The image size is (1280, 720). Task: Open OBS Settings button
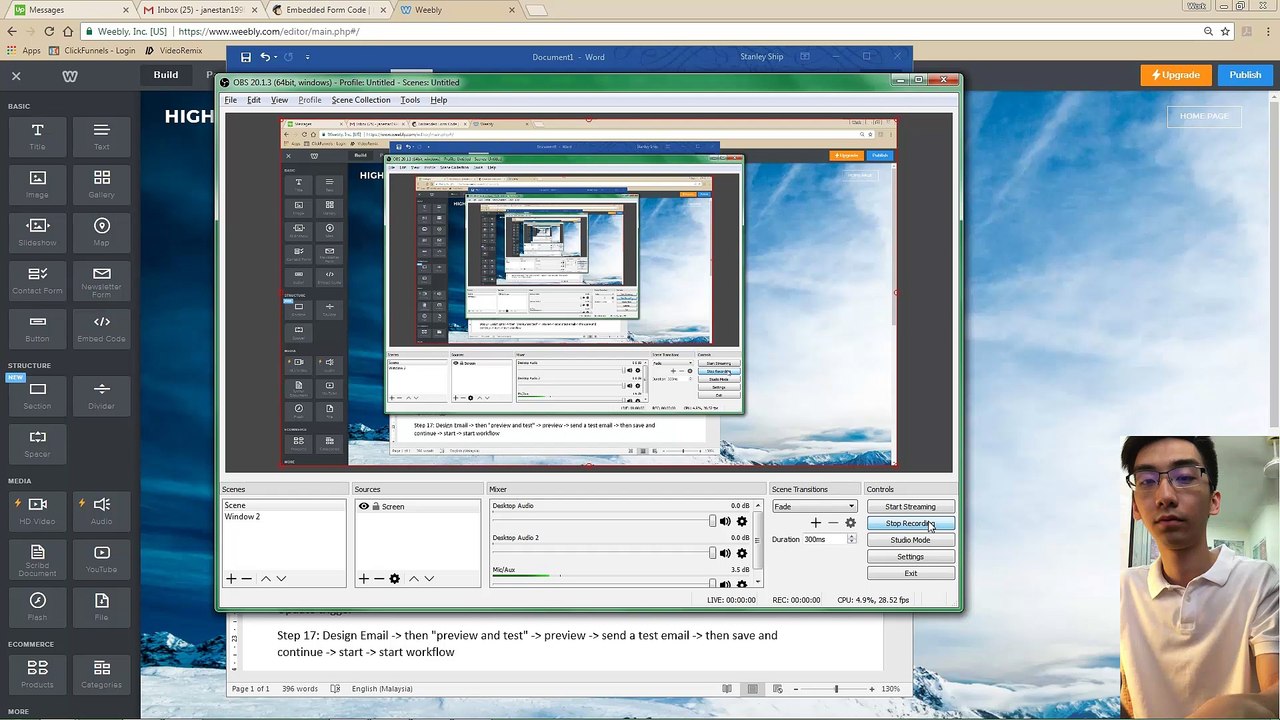pos(910,557)
